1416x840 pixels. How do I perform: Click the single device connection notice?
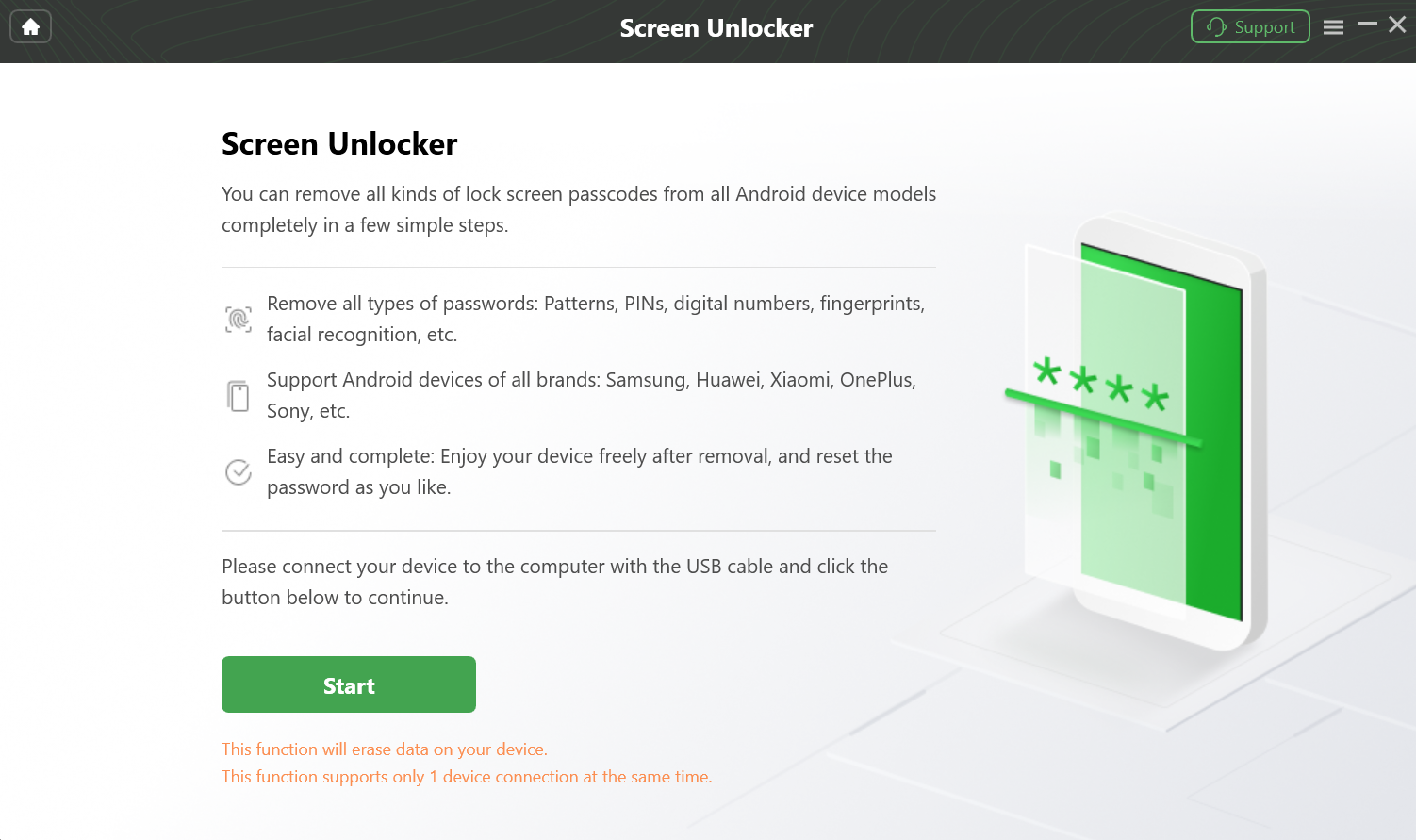(x=466, y=776)
